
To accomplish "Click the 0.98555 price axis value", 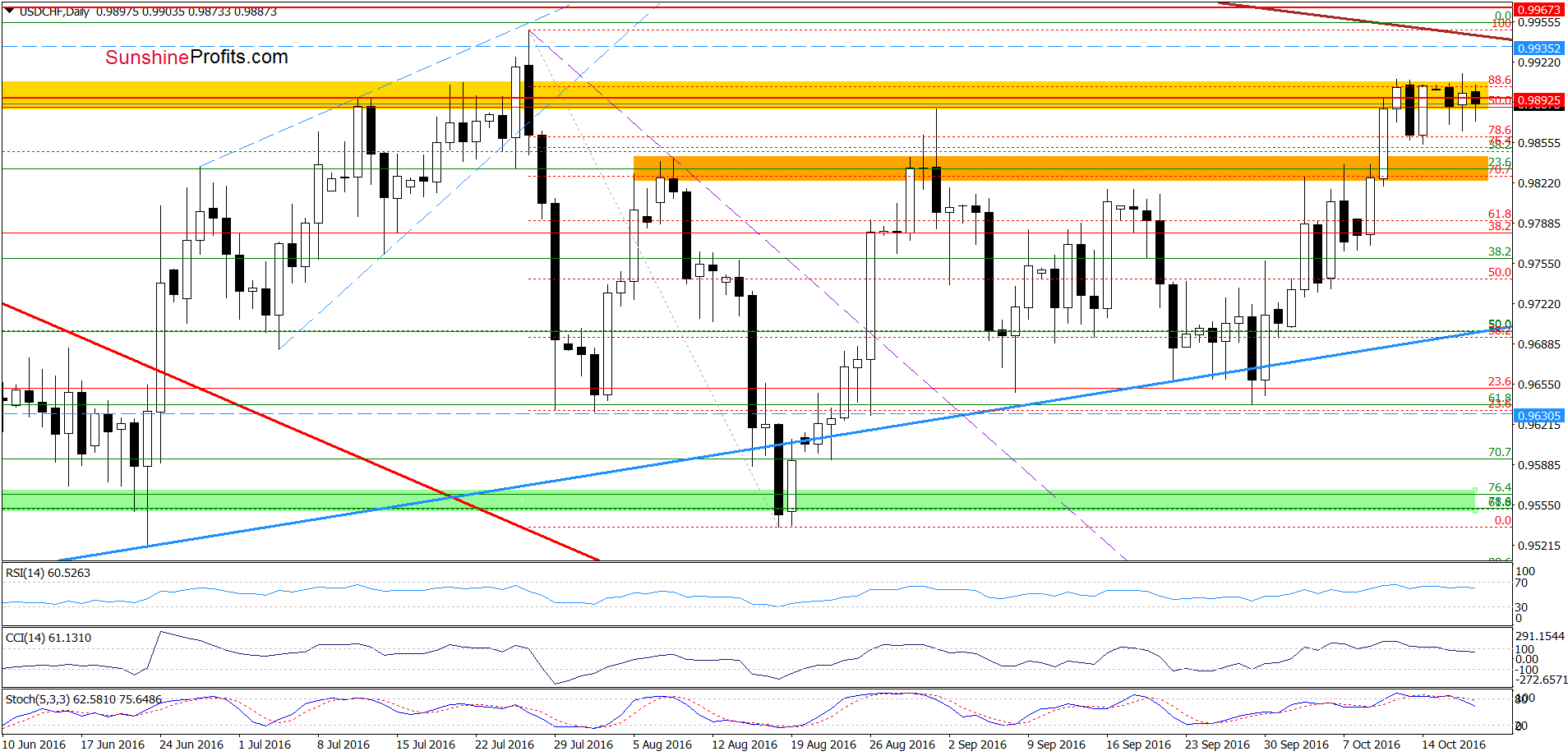I will 1538,143.
